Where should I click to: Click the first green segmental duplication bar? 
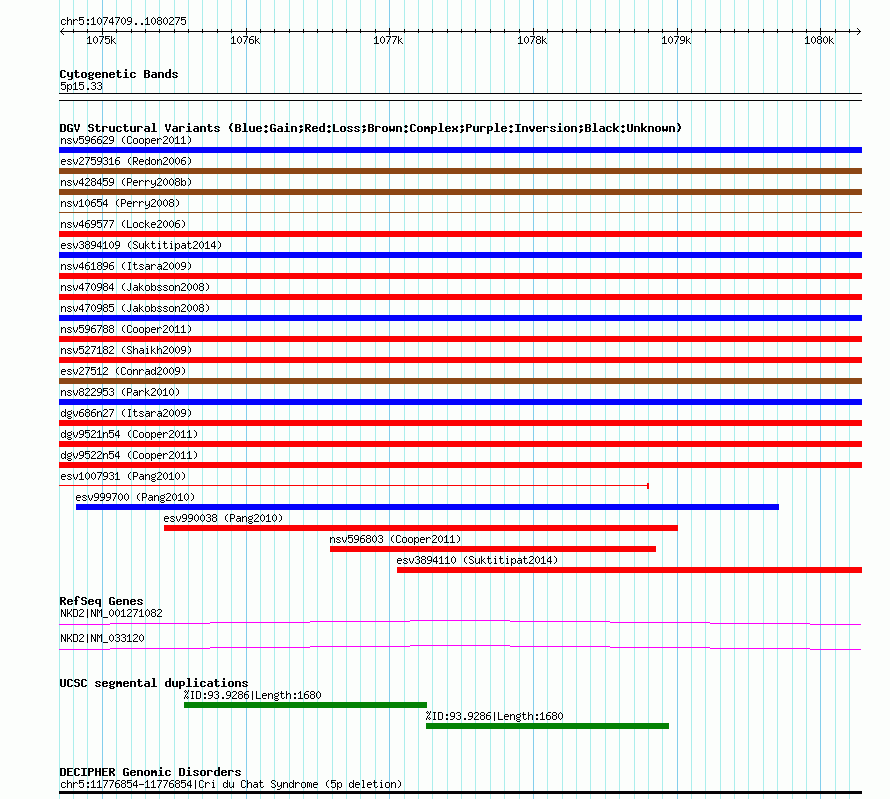pos(305,705)
